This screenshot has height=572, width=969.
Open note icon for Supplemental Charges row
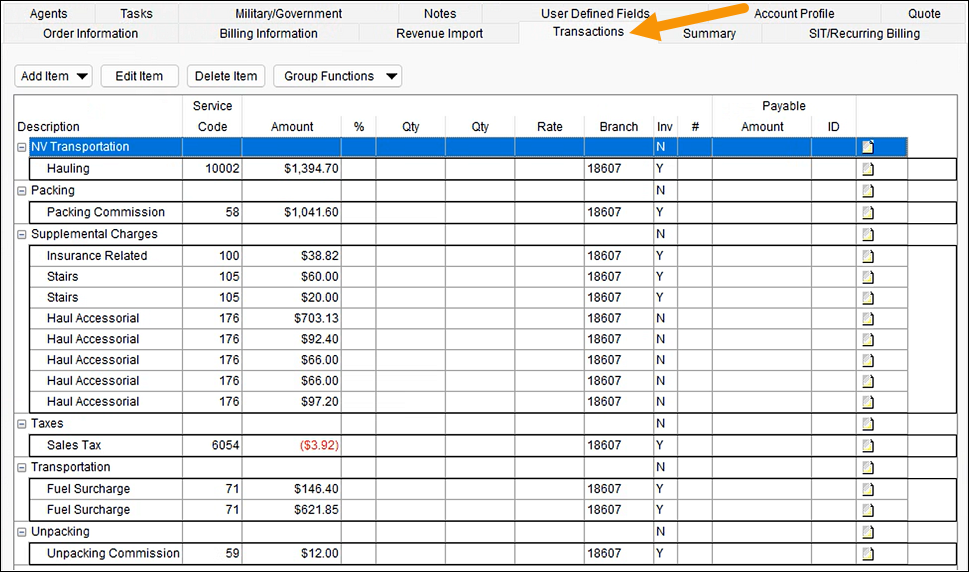pos(868,234)
